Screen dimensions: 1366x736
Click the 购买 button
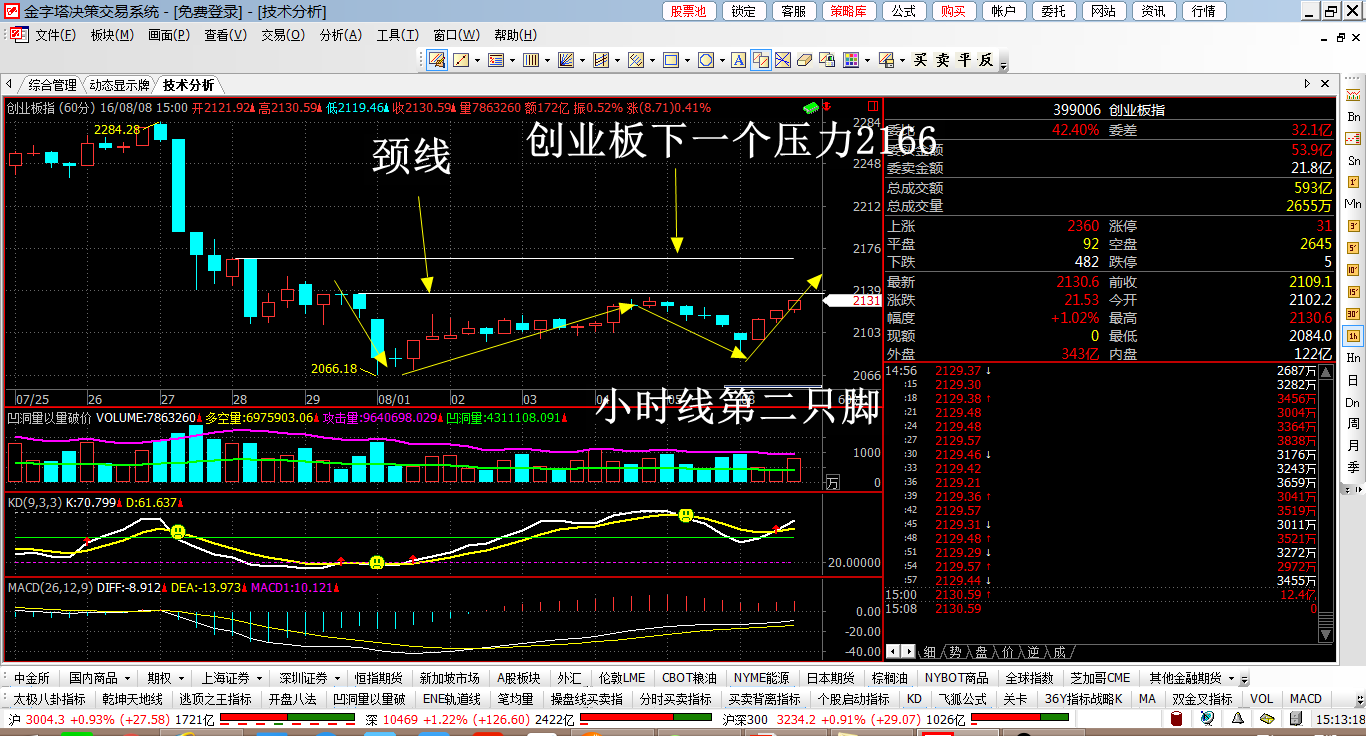point(953,11)
